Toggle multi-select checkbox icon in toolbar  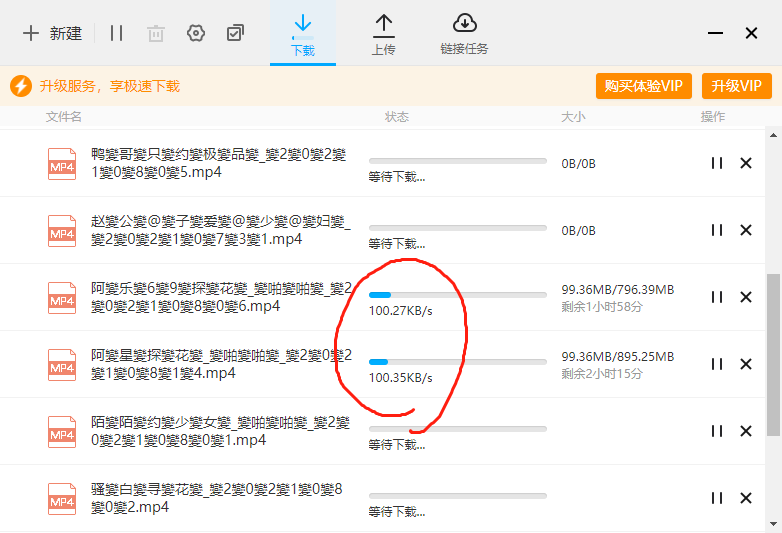(235, 33)
